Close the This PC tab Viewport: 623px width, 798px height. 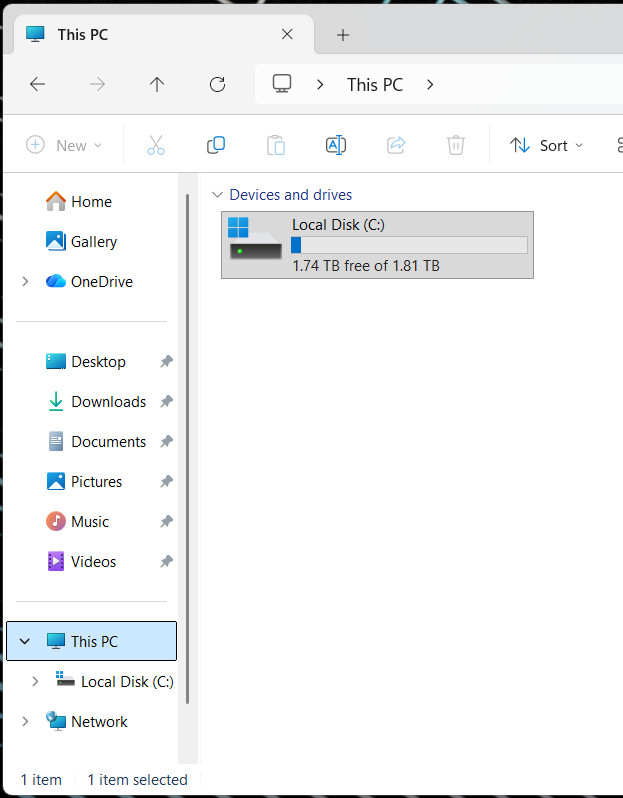287,35
